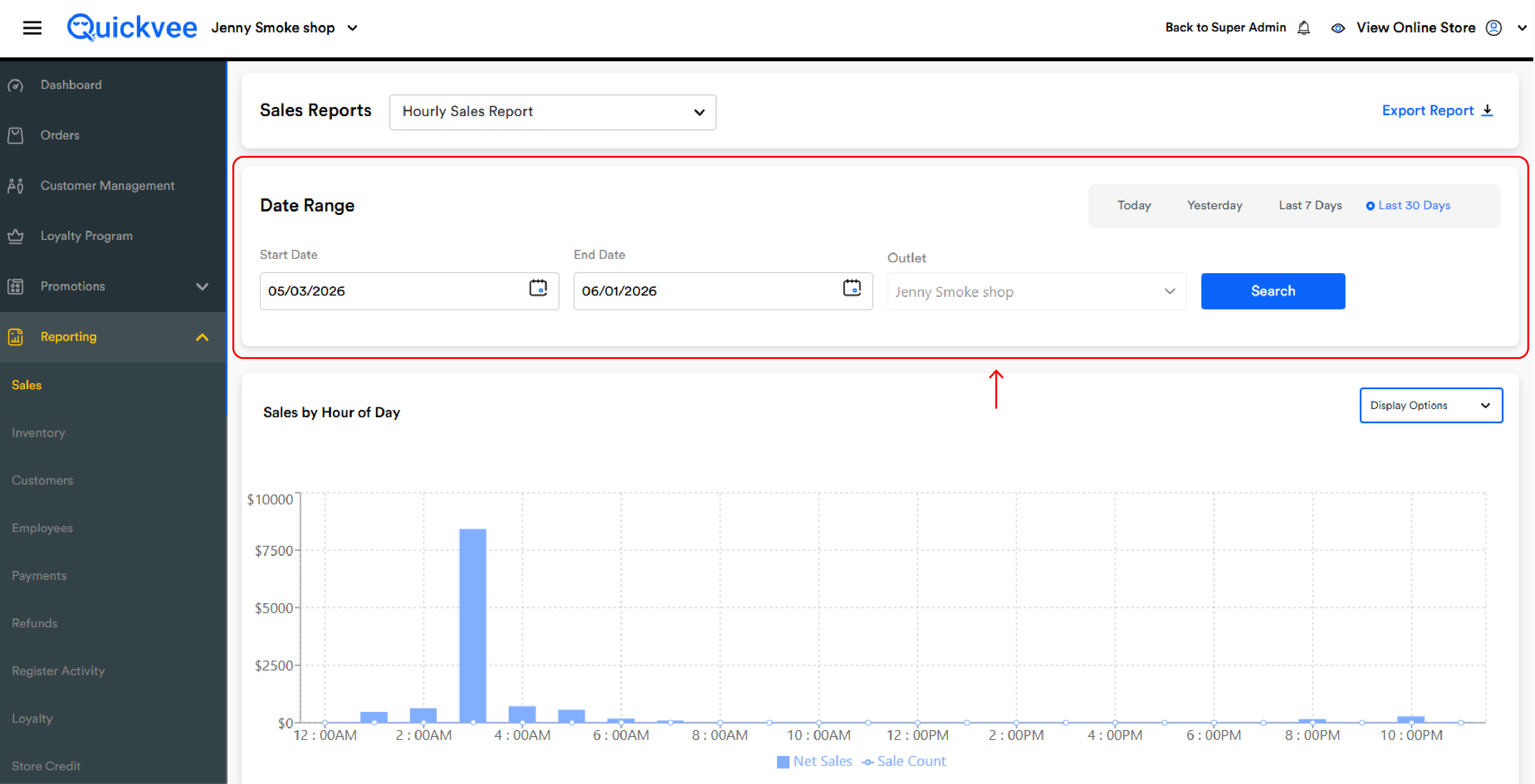
Task: Open the notification bell
Action: pos(1304,28)
